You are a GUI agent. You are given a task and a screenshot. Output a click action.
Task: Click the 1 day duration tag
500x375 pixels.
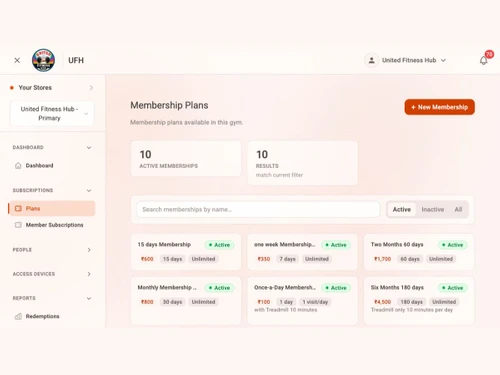[x=286, y=302]
